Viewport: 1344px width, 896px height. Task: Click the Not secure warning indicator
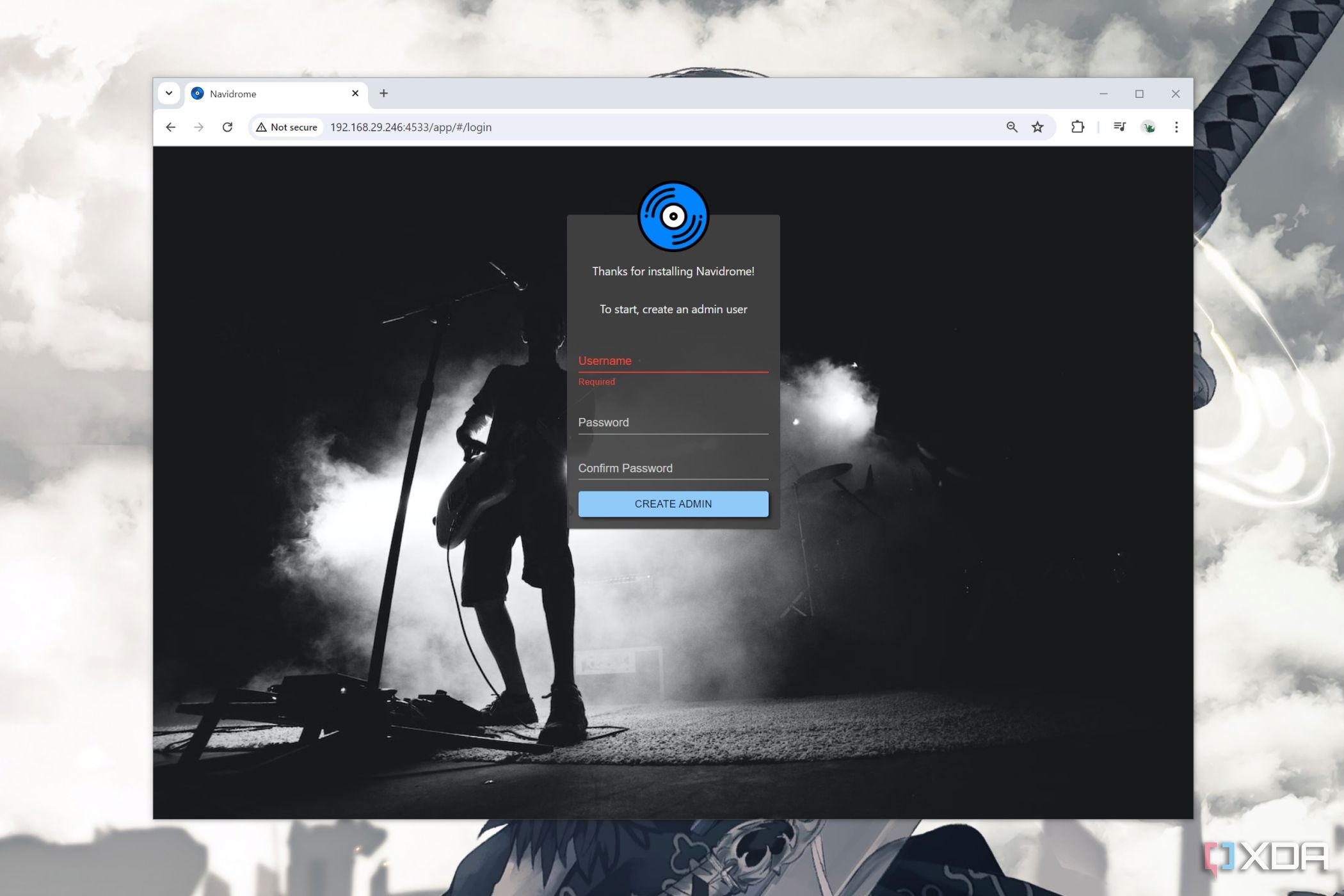pyautogui.click(x=288, y=127)
